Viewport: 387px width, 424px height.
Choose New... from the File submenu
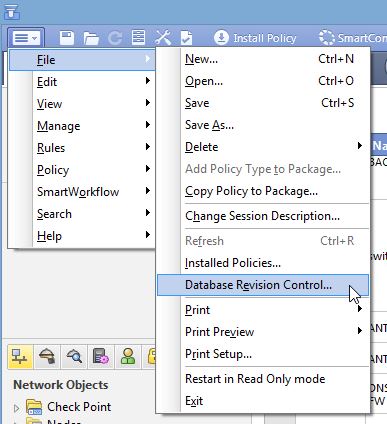(263, 59)
